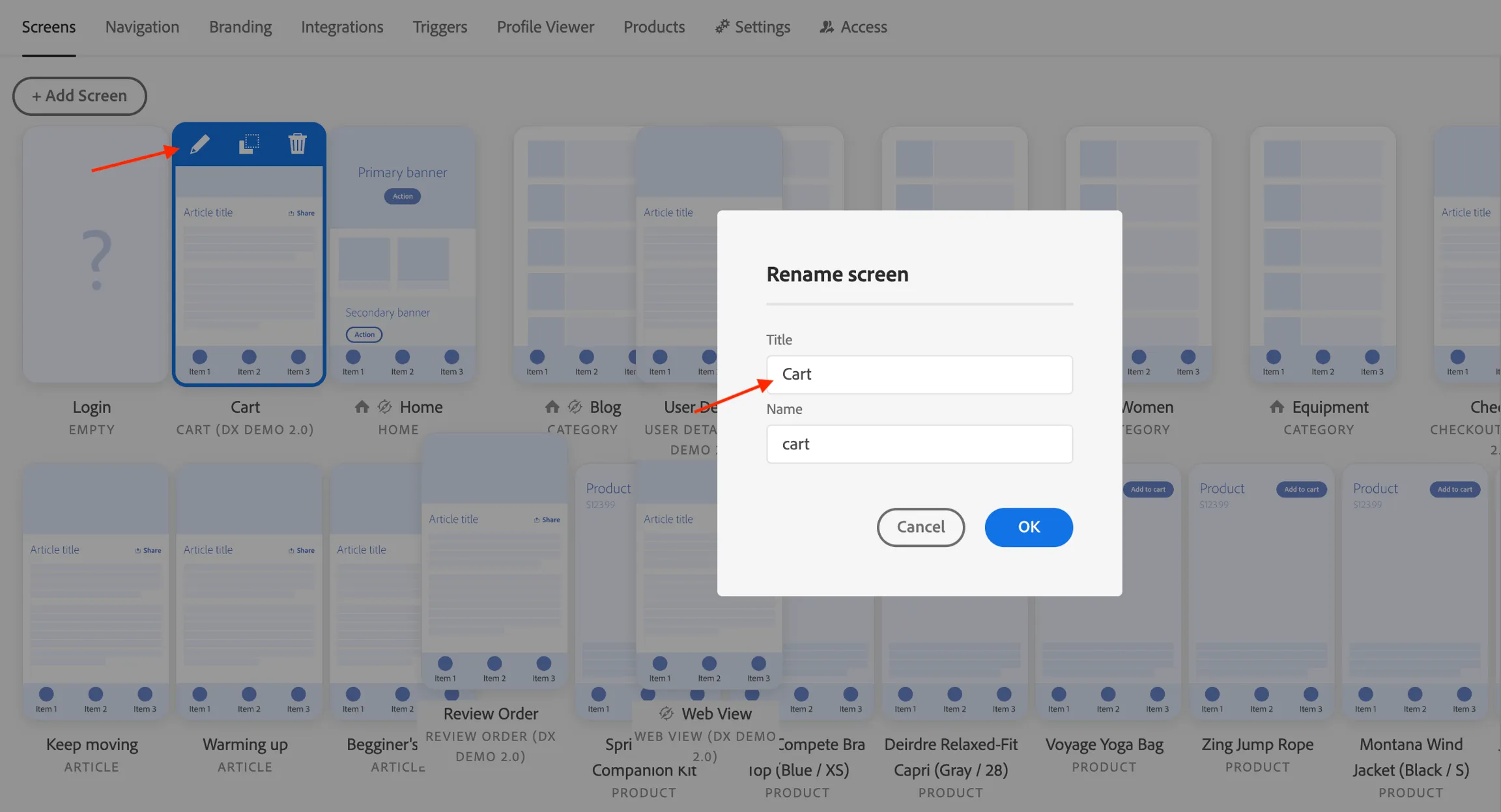1501x812 pixels.
Task: Cancel the Rename screen dialog
Action: [x=921, y=527]
